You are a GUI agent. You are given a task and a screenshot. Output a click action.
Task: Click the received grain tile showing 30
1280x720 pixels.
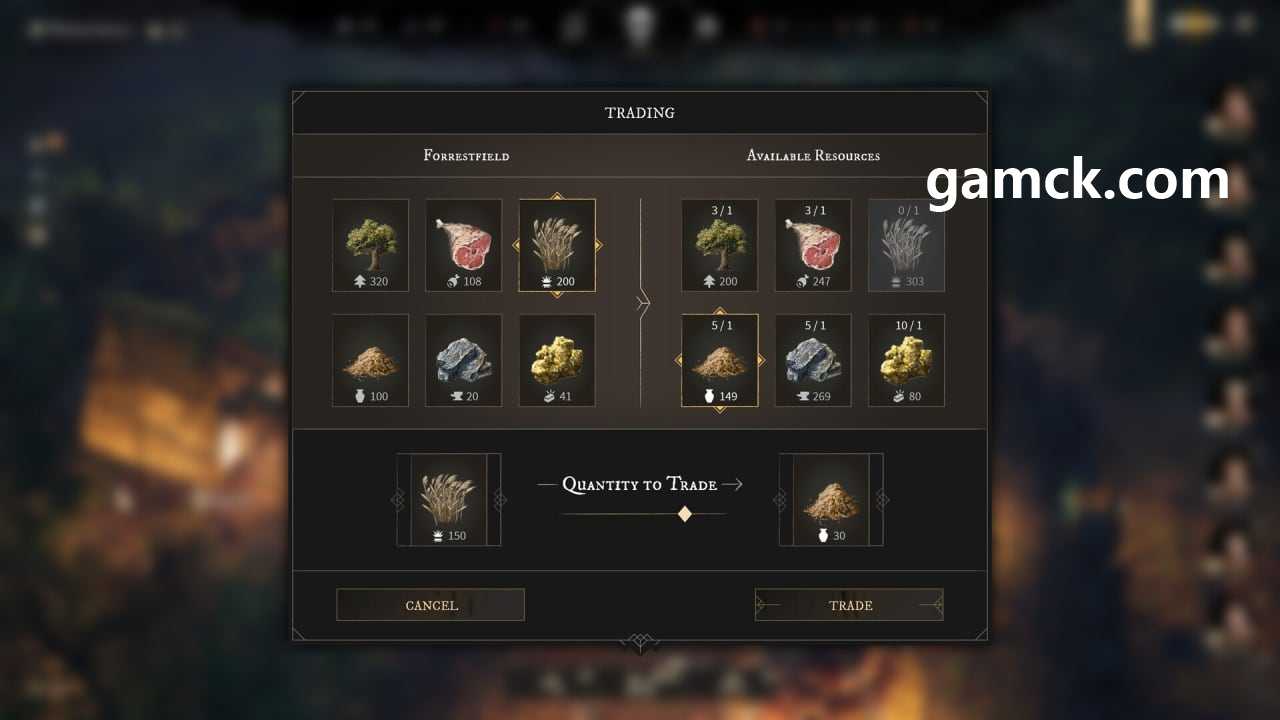pyautogui.click(x=831, y=500)
